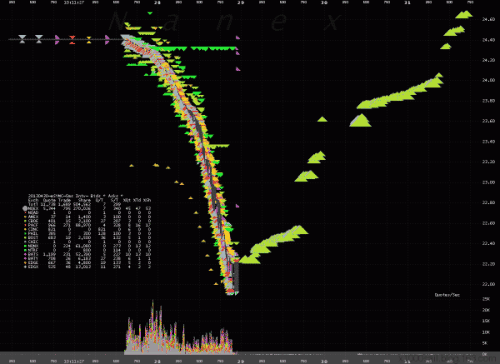The height and width of the screenshot is (364, 500).
Task: Click the EDGX legend marker at bottom row
Action: (x=25, y=267)
